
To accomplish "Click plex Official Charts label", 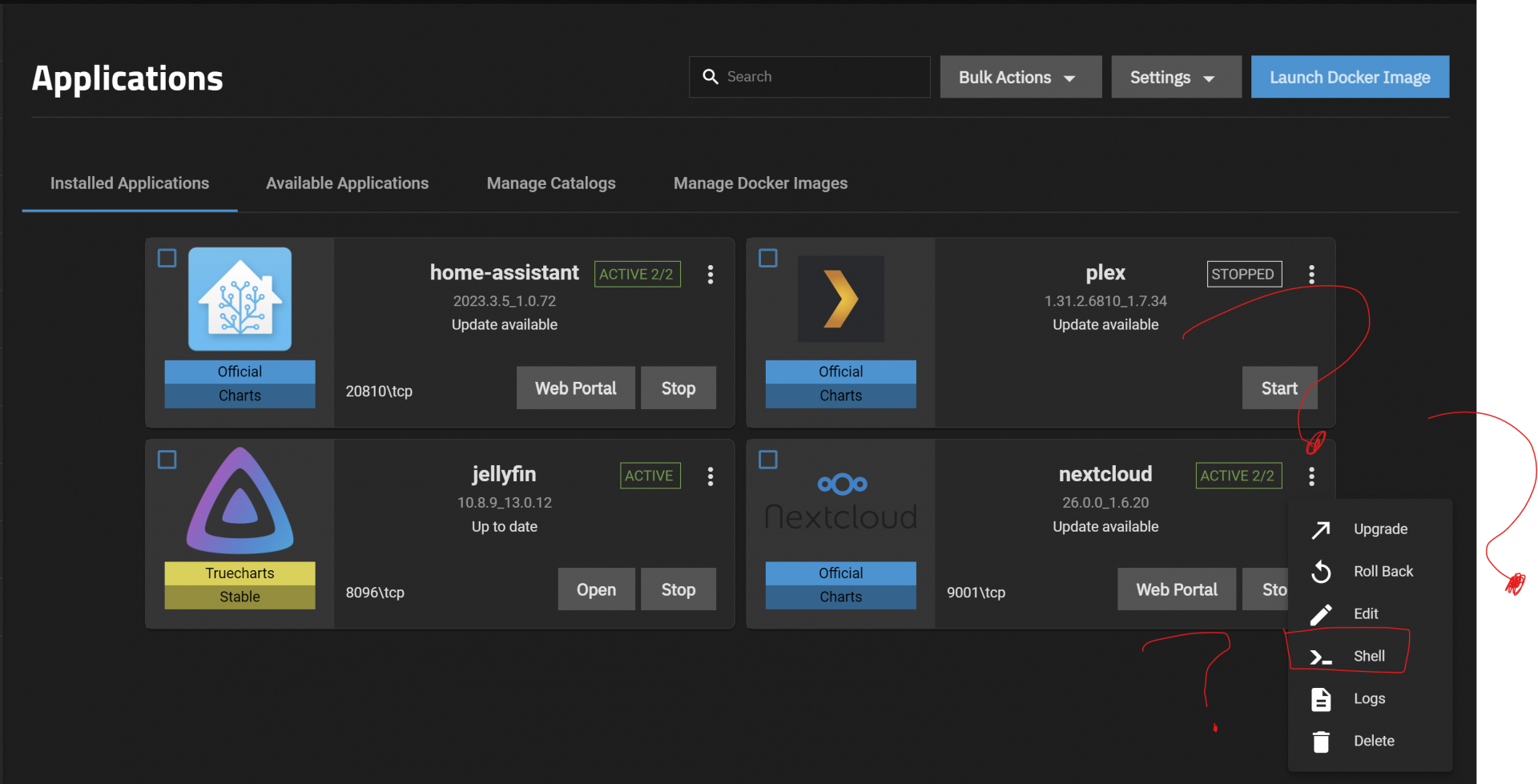I will [841, 384].
